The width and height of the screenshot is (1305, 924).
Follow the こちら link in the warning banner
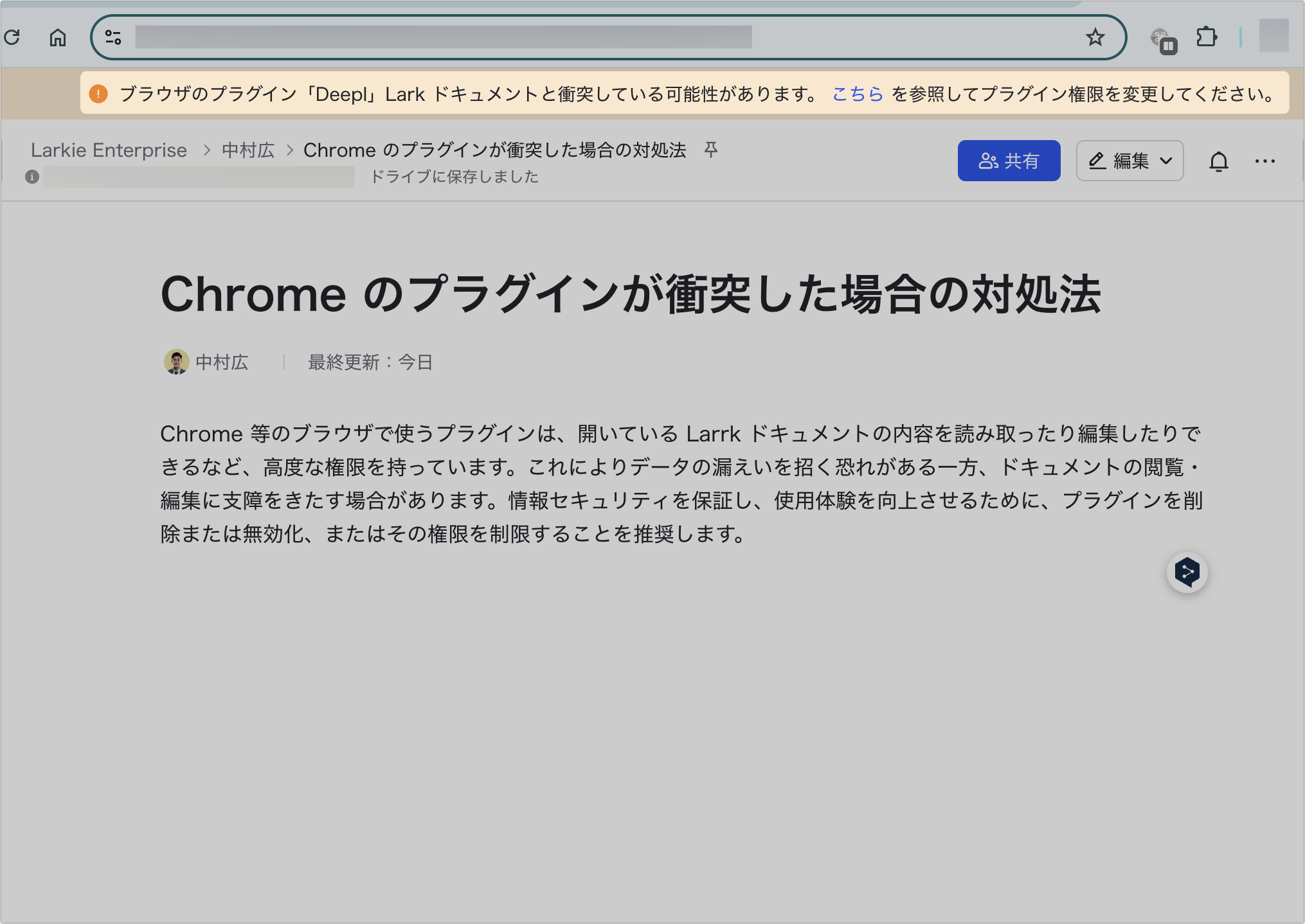tap(858, 94)
